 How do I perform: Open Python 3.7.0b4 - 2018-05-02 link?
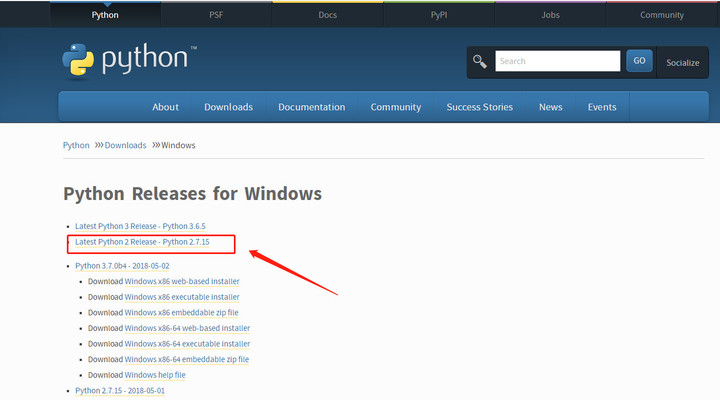click(x=122, y=266)
